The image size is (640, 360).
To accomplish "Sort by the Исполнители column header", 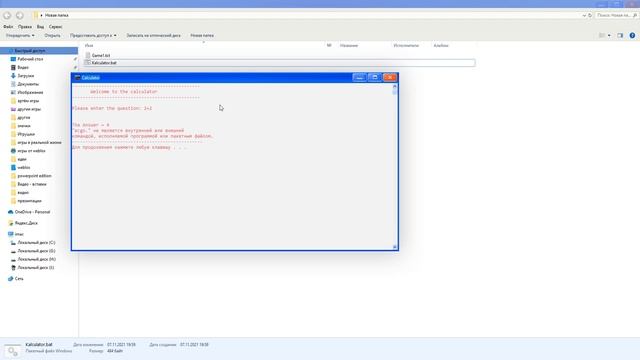I will pos(406,46).
